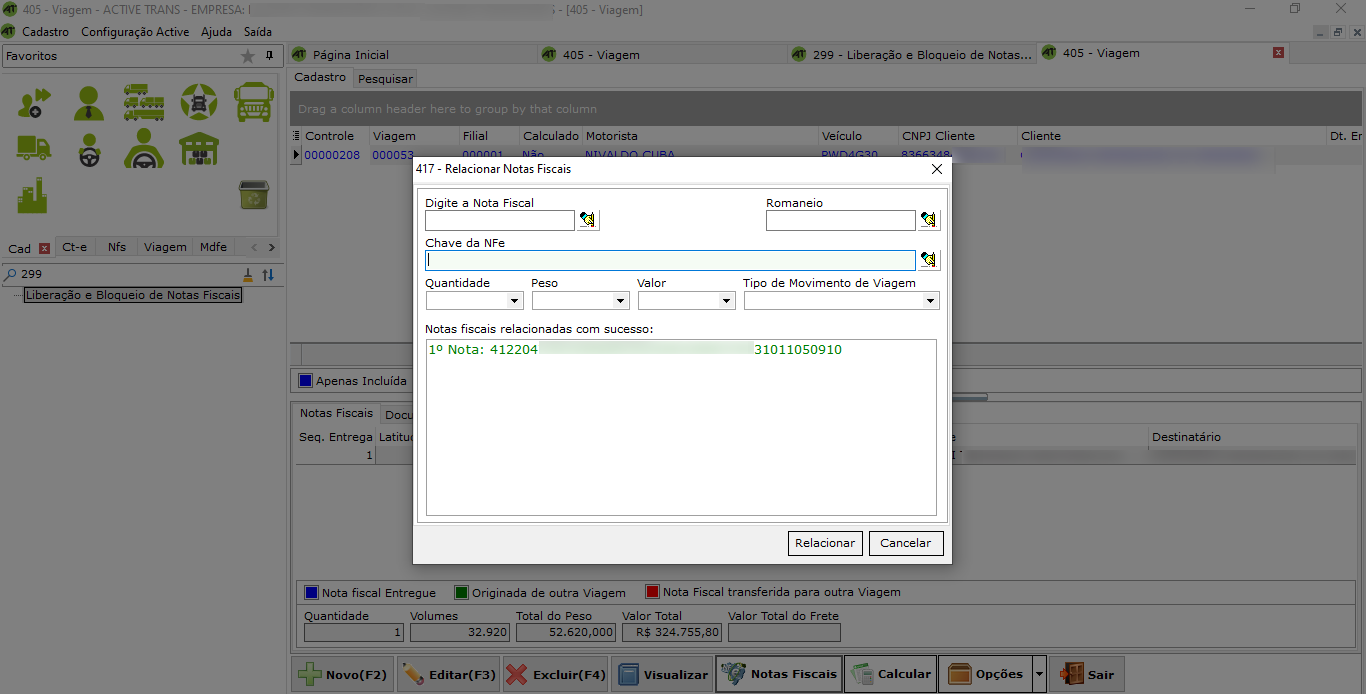The height and width of the screenshot is (694, 1366).
Task: Click the recycle bin icon in Favoritos
Action: 254,195
